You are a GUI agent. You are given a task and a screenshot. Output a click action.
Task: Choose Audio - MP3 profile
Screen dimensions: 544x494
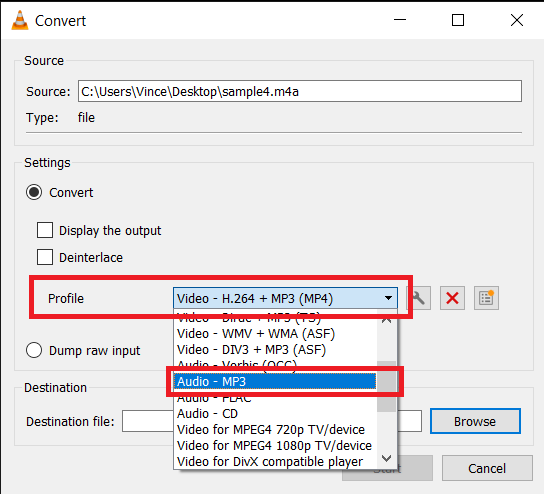(274, 381)
